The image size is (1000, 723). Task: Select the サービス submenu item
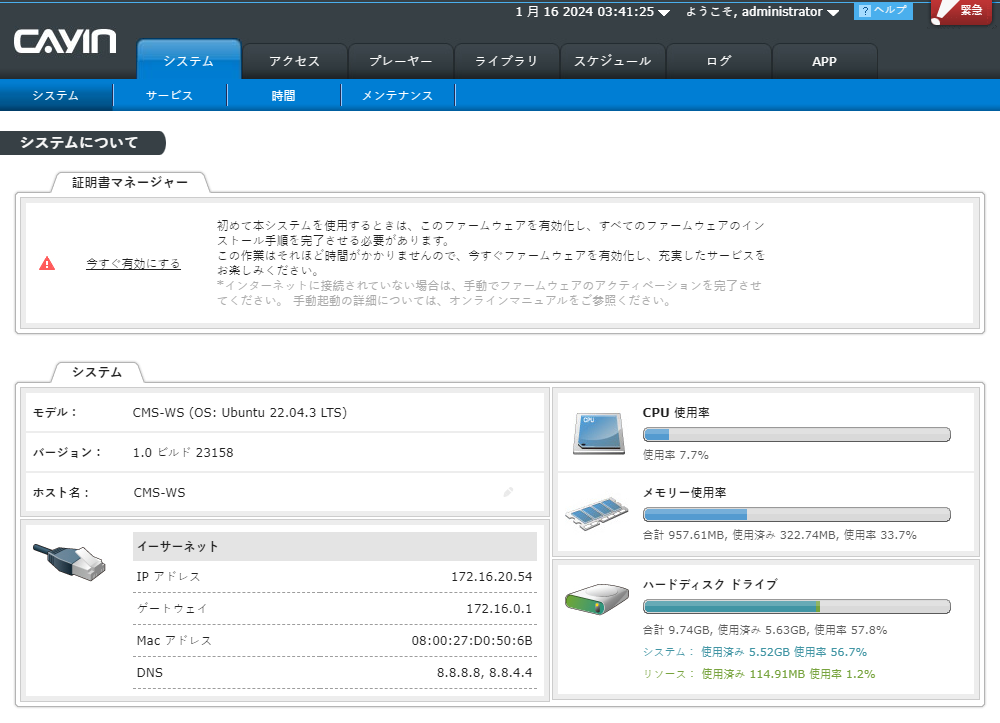(170, 96)
